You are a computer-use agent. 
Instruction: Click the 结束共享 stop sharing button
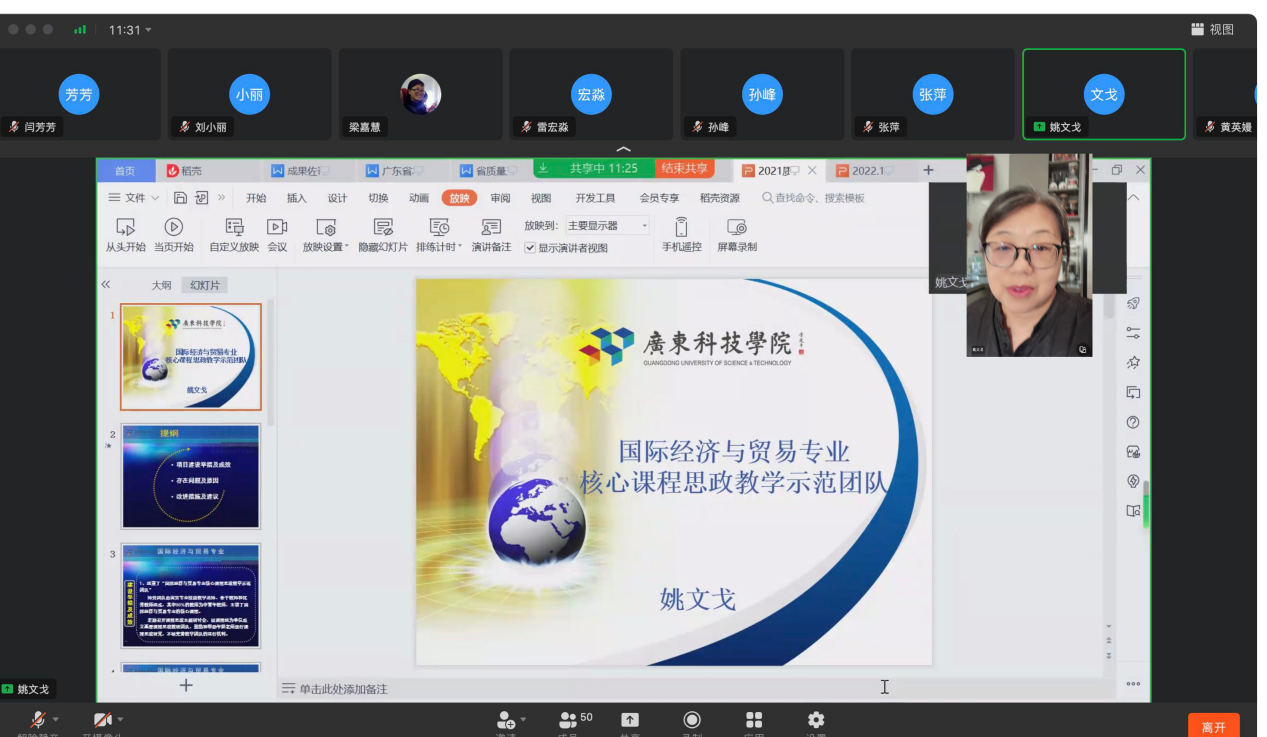(685, 169)
